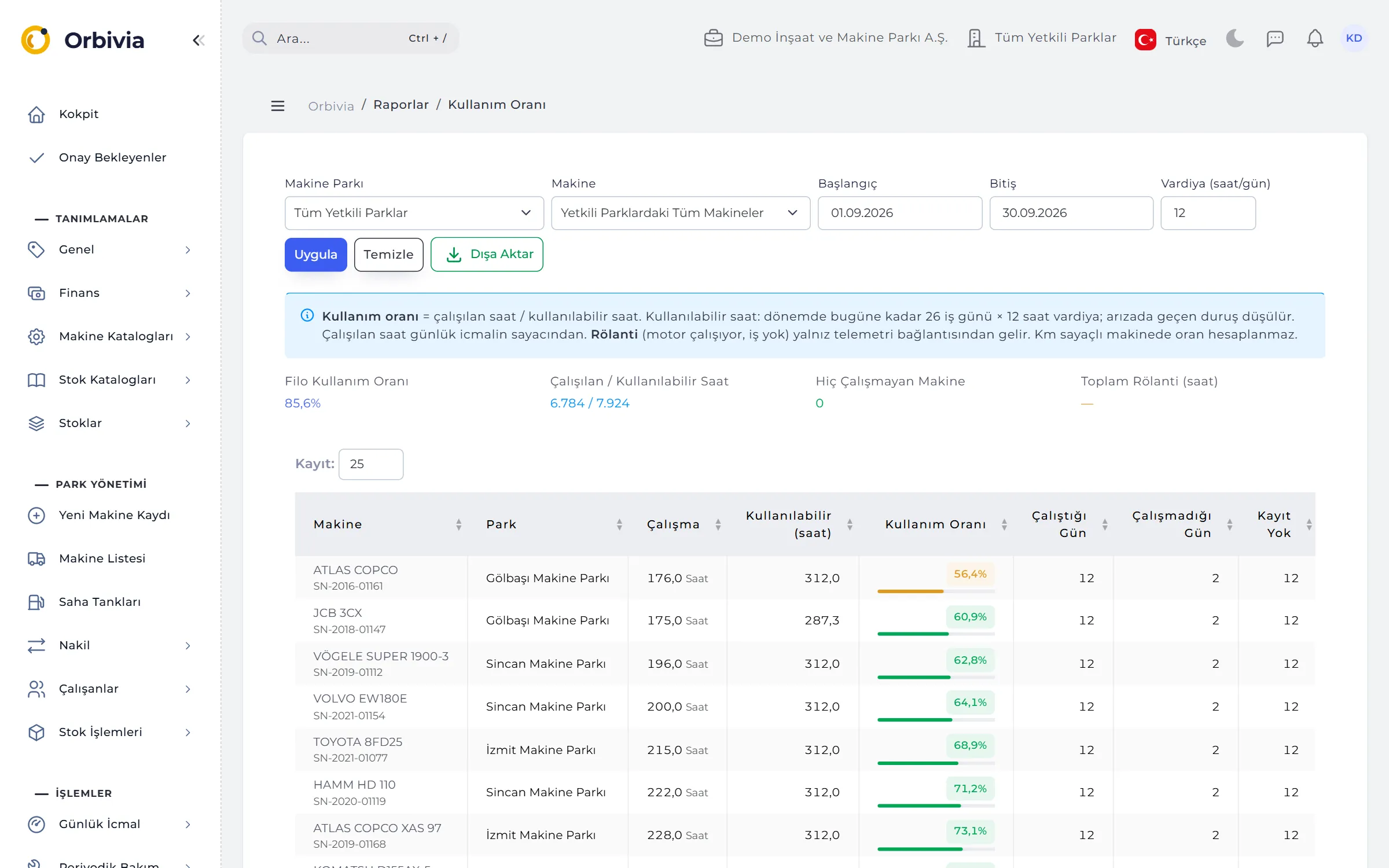Image resolution: width=1389 pixels, height=868 pixels.
Task: Open the Makine Parkı dropdown
Action: coord(414,213)
